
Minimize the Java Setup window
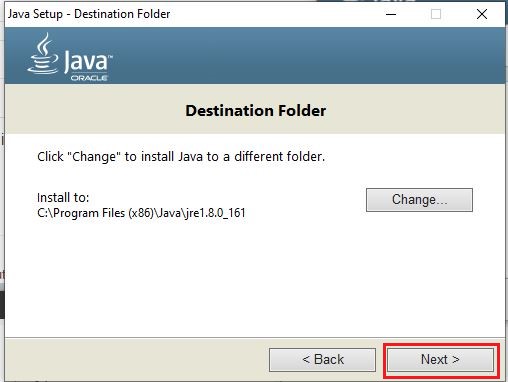(391, 14)
